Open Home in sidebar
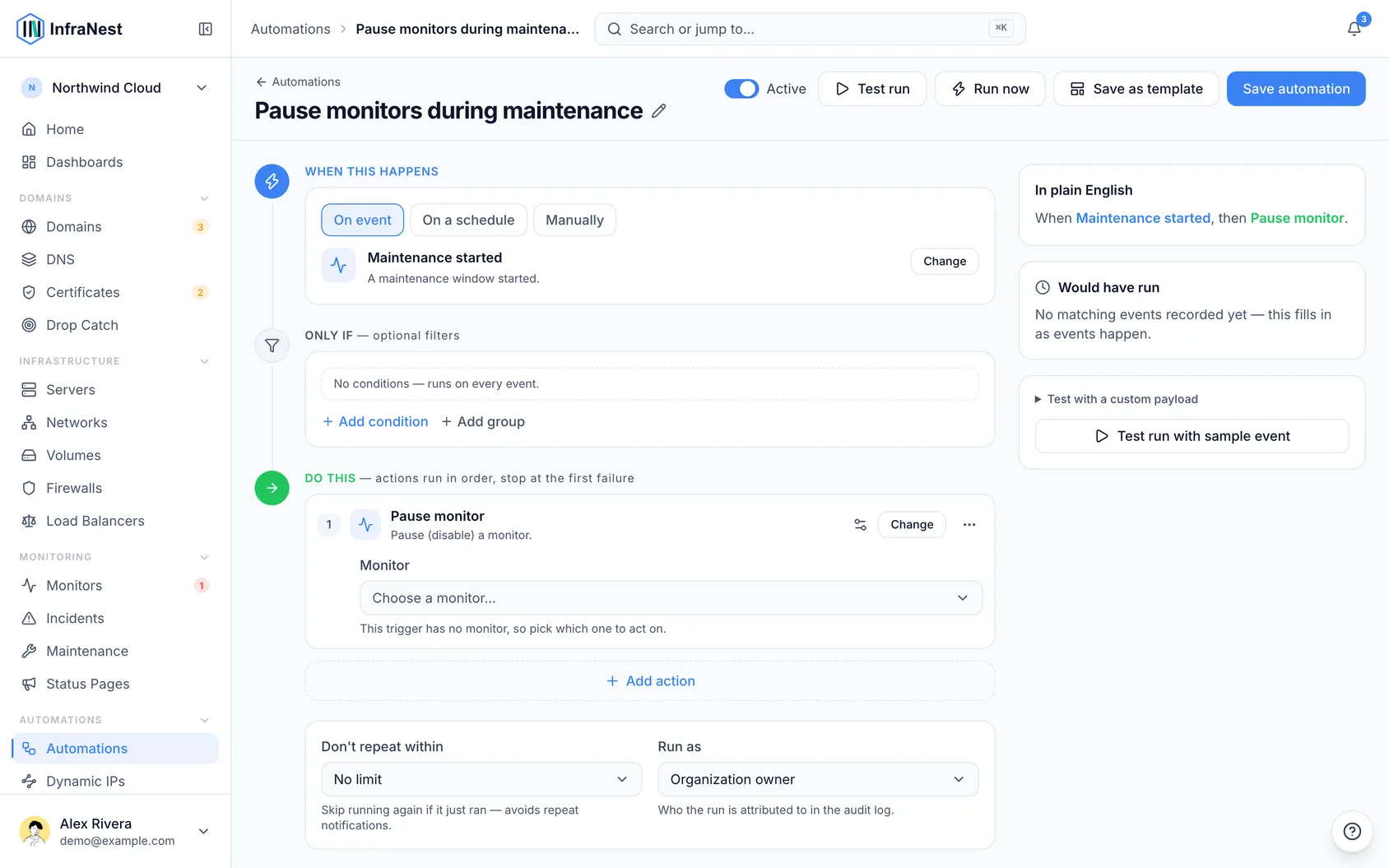The width and height of the screenshot is (1389, 868). [x=115, y=129]
